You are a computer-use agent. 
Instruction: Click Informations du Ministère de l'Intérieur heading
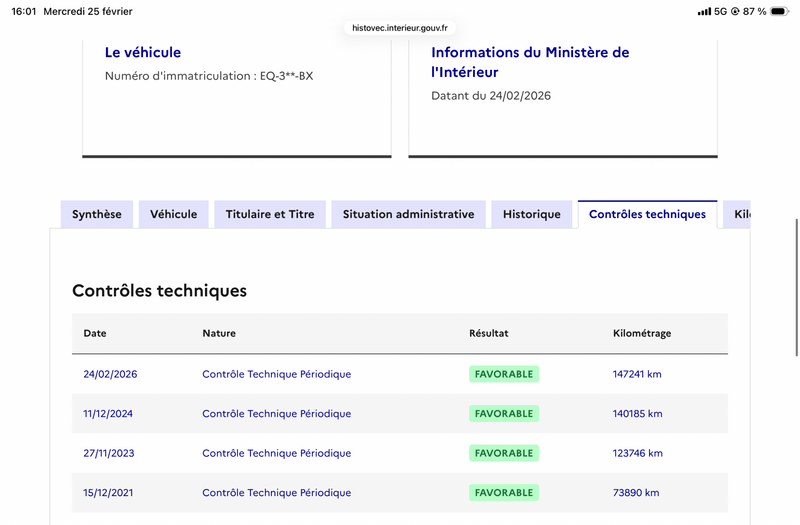tap(530, 62)
